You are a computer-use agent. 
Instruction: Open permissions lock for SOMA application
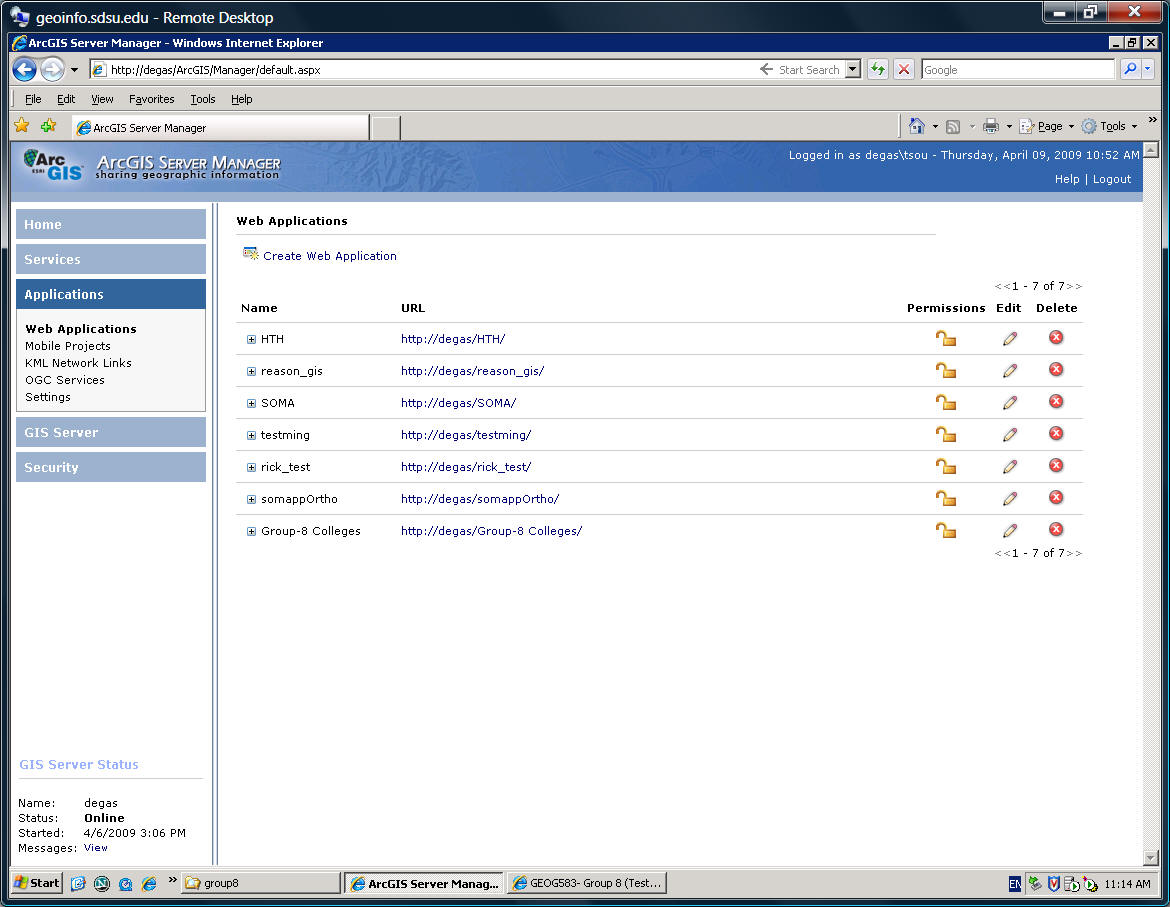coord(945,403)
